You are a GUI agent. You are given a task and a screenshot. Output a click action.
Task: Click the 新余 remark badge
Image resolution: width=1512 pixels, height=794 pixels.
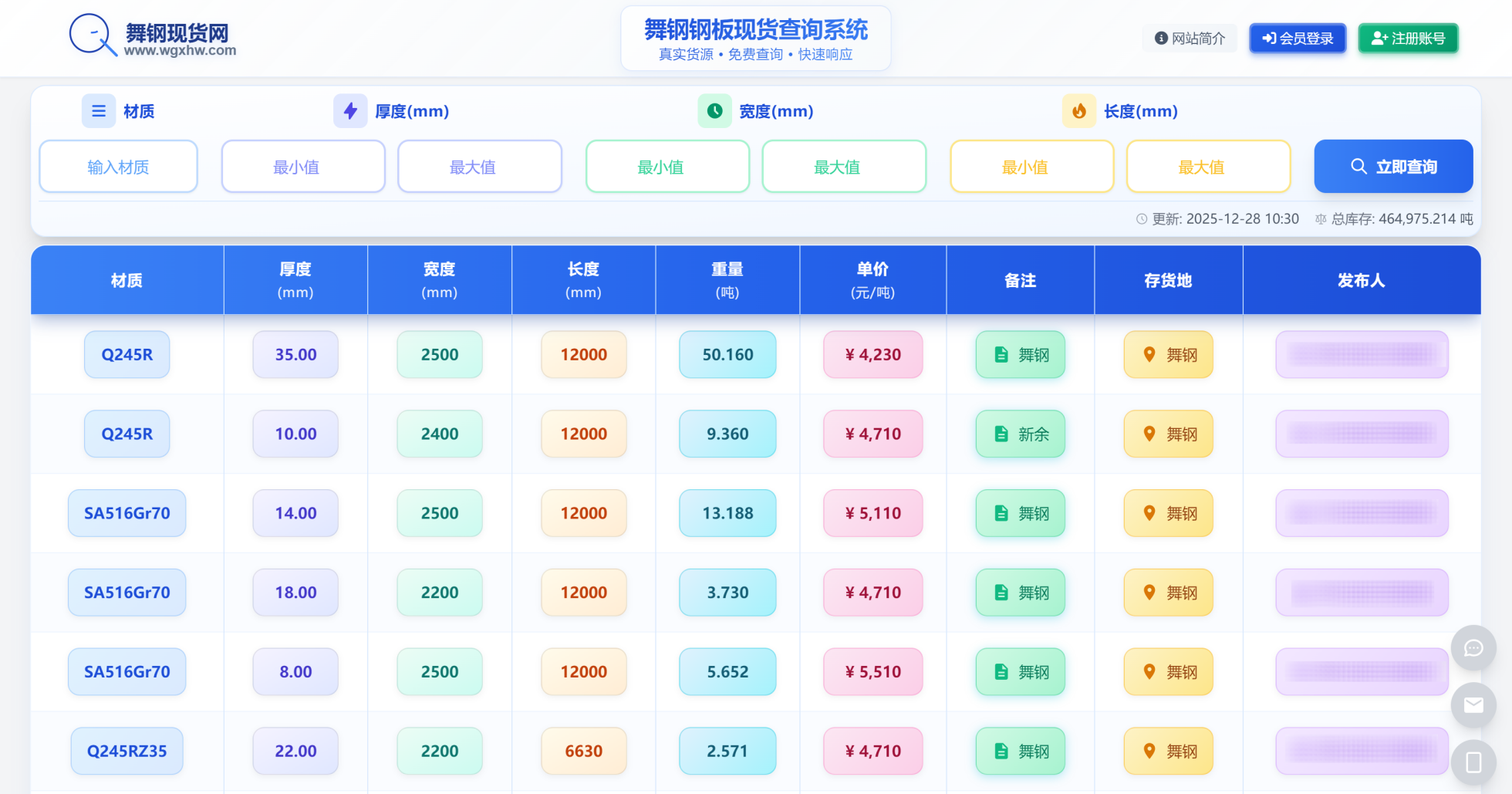coord(1020,434)
